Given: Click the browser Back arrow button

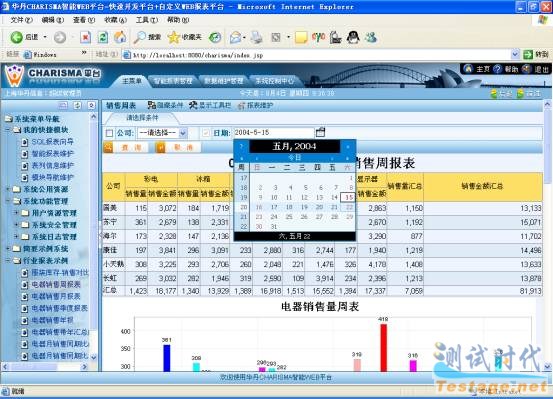Looking at the screenshot, I should point(17,37).
